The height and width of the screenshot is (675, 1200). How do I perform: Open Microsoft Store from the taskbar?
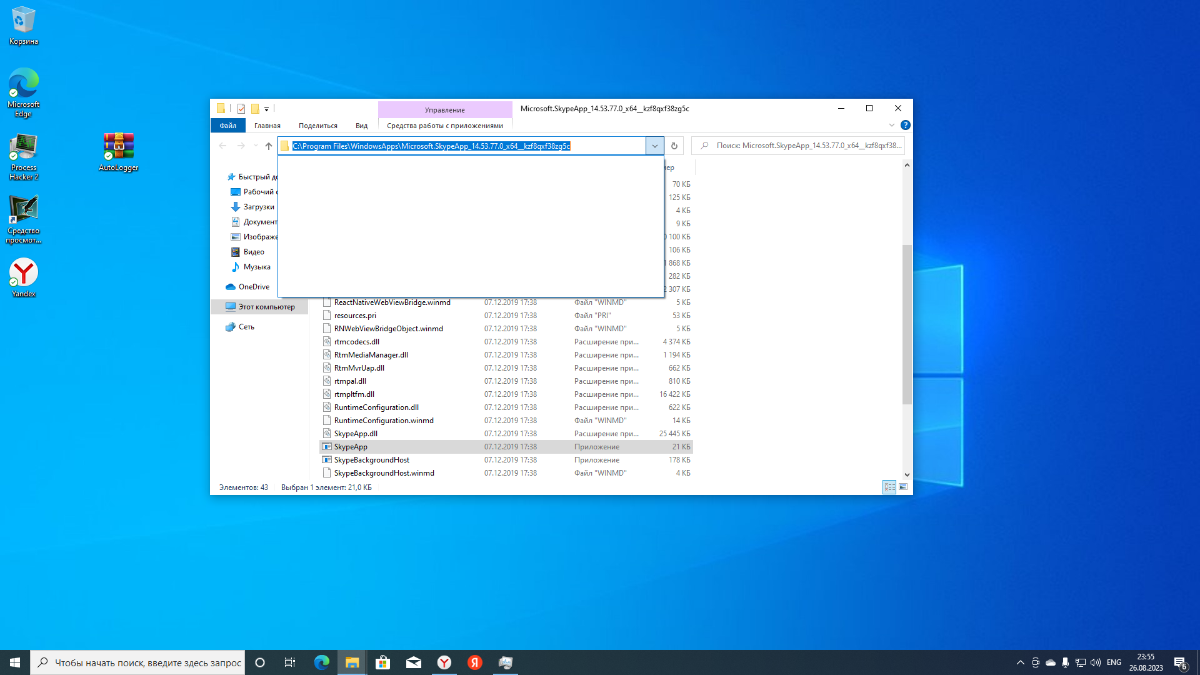point(382,662)
